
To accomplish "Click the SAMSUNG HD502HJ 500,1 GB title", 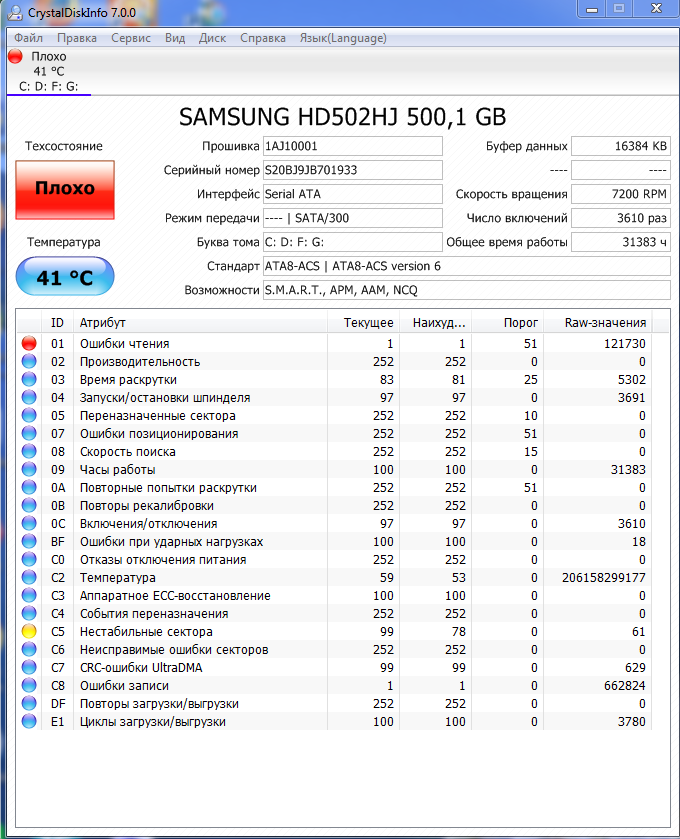I will [x=342, y=117].
